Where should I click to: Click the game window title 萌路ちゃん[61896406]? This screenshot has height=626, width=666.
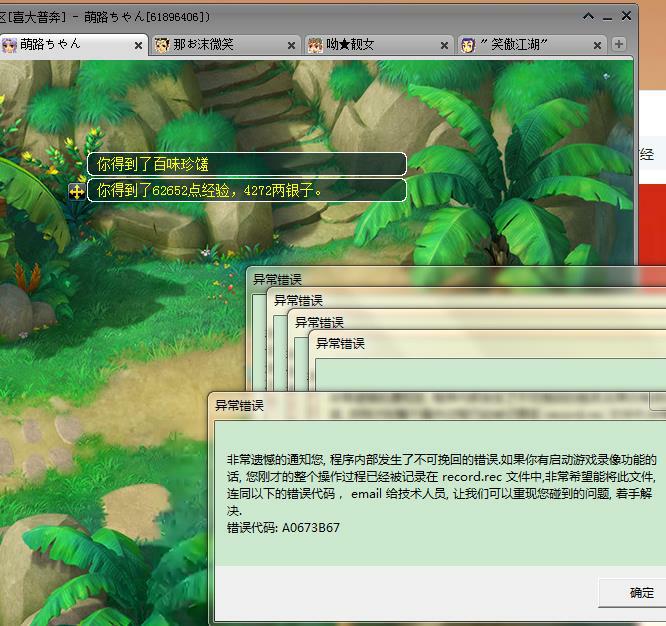[147, 17]
